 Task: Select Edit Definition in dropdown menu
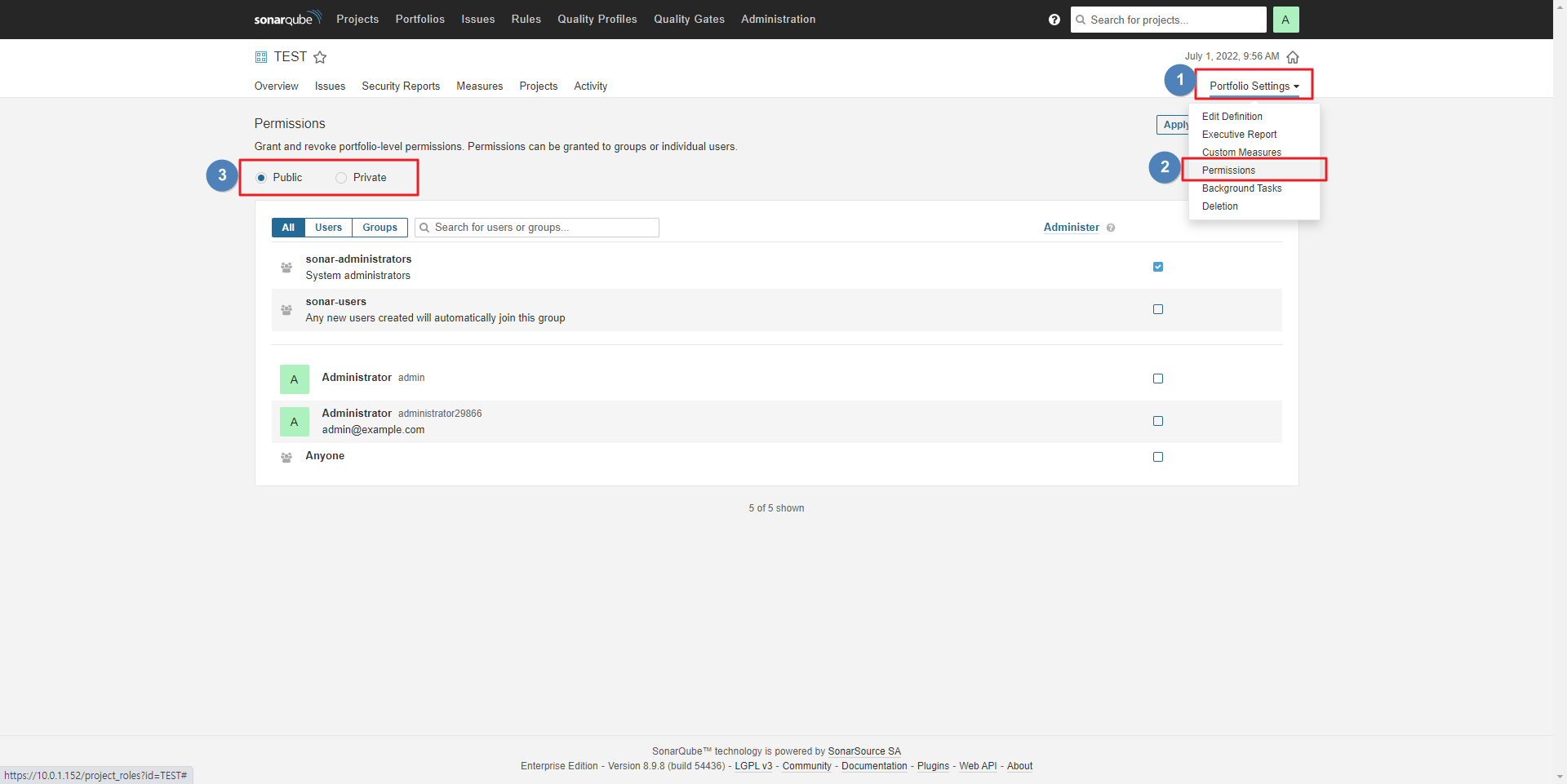pos(1232,117)
